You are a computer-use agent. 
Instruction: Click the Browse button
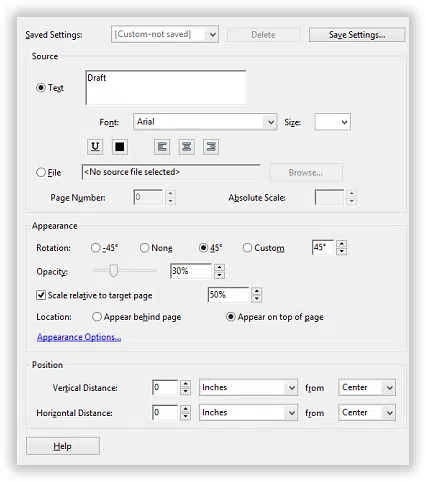(x=306, y=172)
